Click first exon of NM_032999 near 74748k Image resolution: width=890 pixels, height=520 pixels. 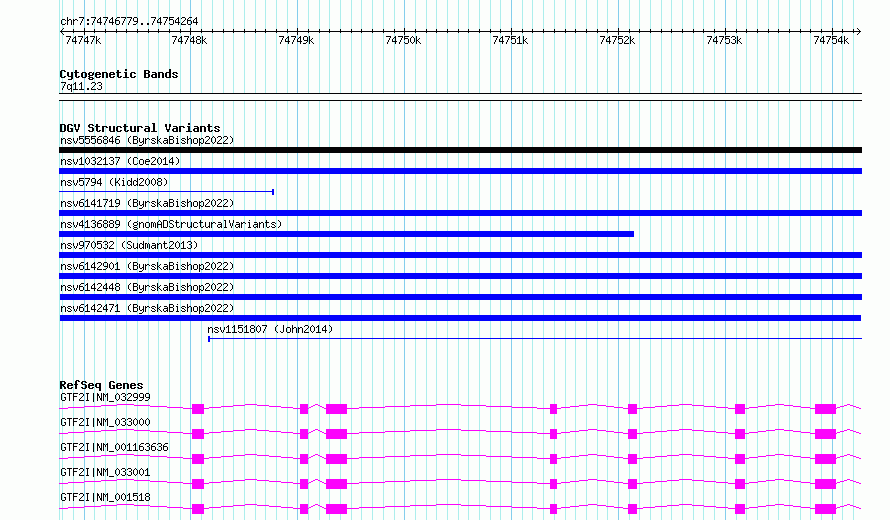198,409
